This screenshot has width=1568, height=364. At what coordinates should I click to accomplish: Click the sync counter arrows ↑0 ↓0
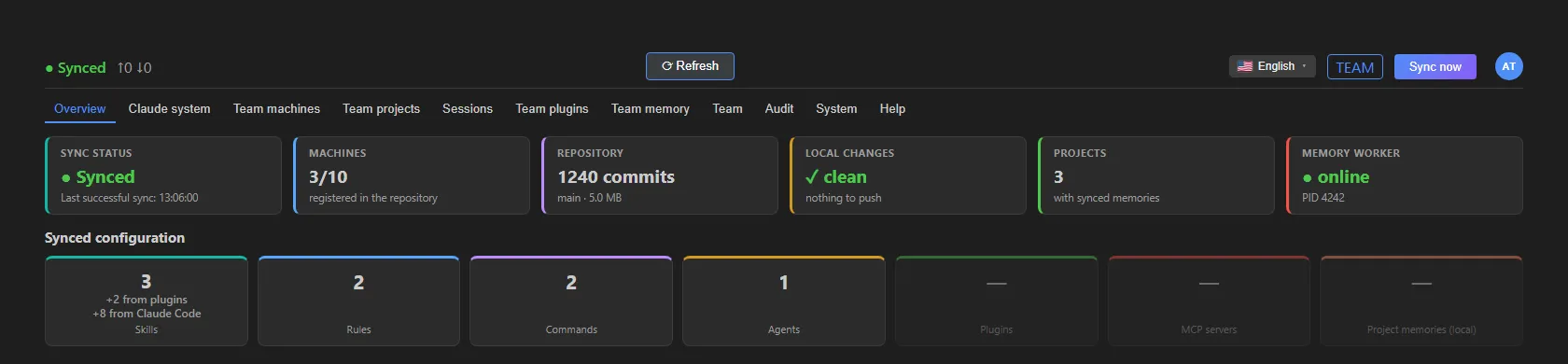click(134, 68)
